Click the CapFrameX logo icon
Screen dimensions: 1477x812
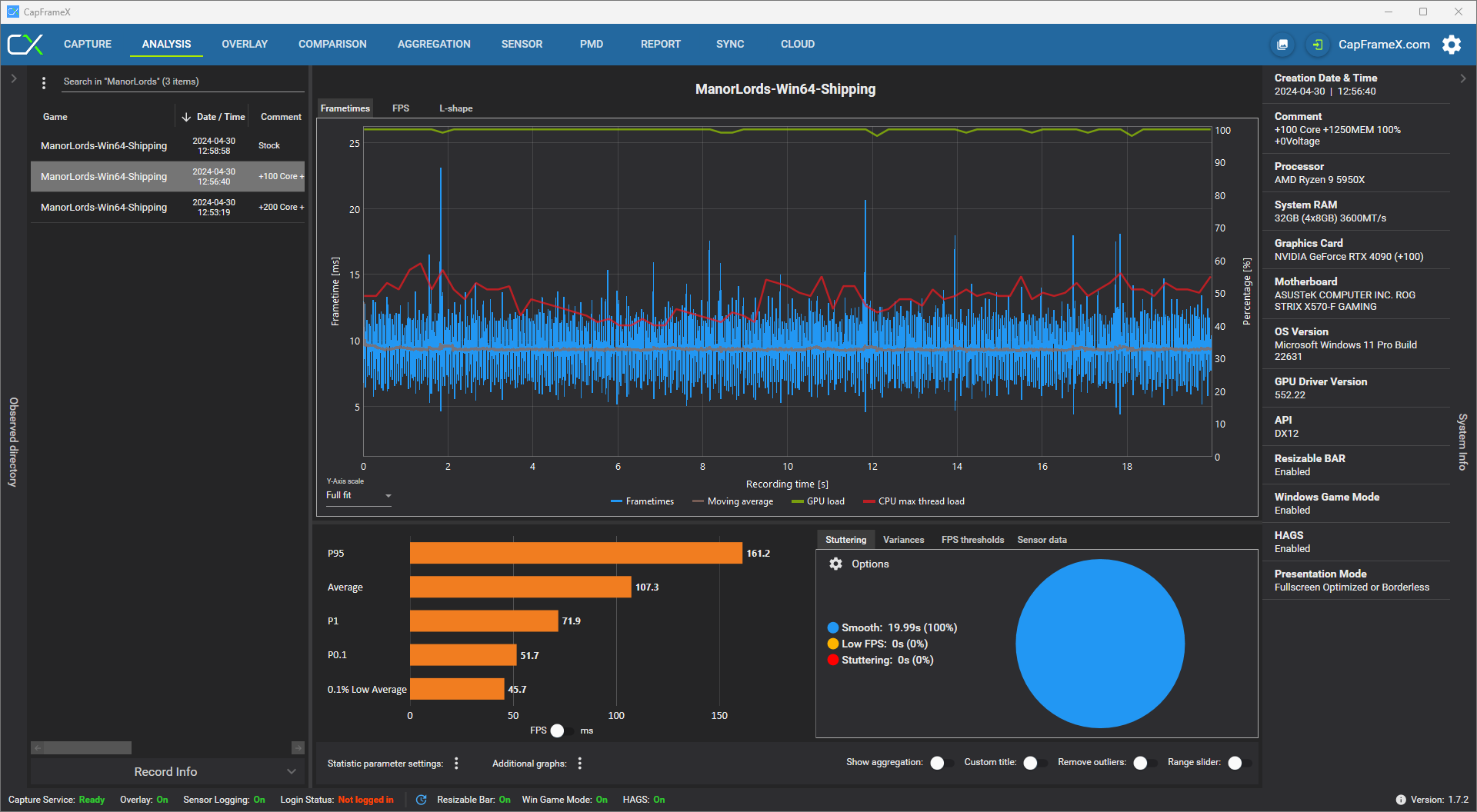[25, 44]
